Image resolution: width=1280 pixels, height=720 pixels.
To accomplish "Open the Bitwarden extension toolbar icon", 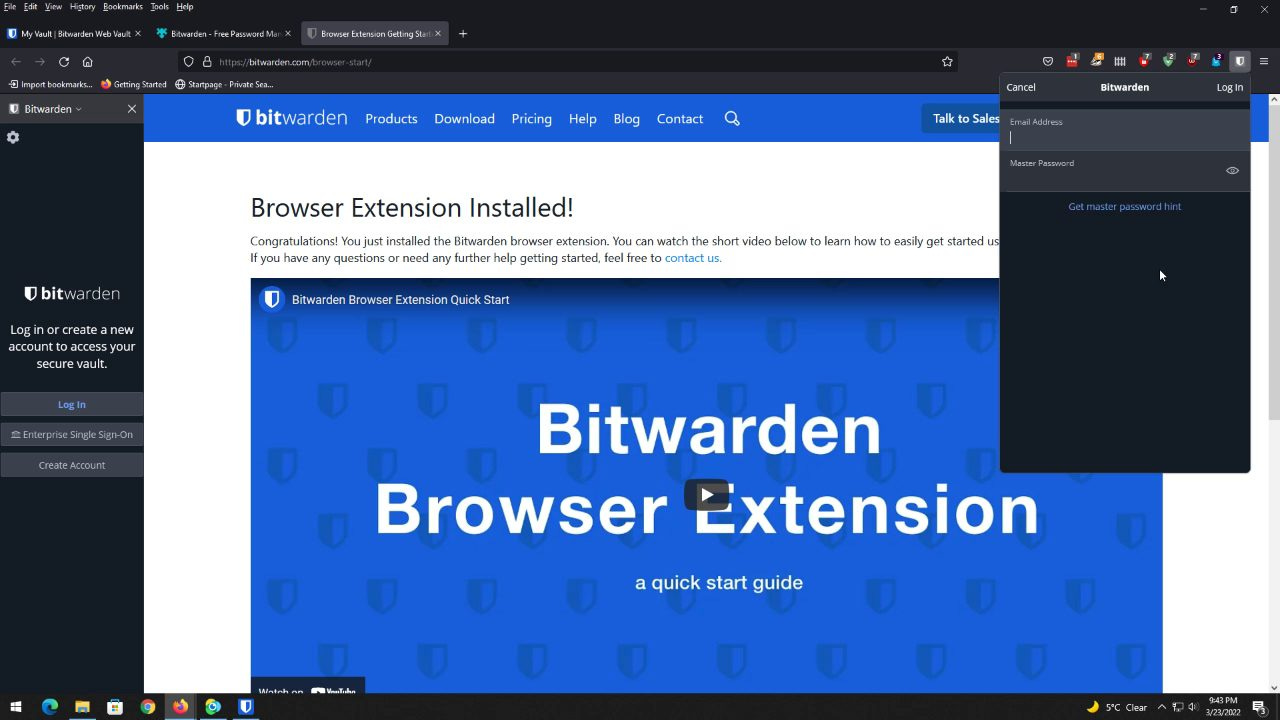I will 1240,61.
